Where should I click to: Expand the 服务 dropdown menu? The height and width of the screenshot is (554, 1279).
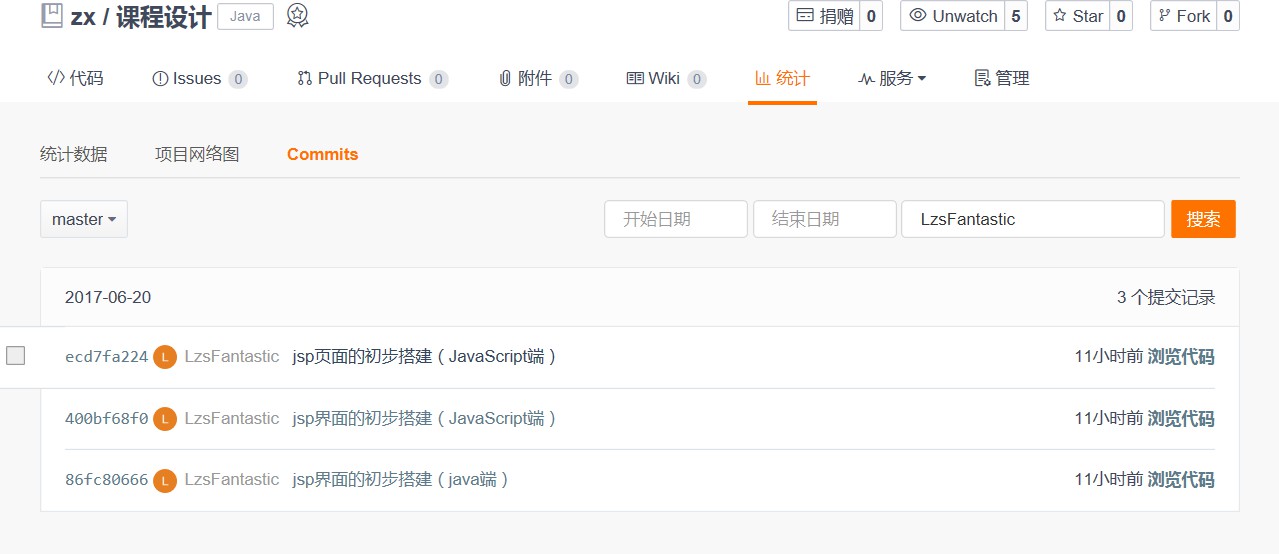[x=892, y=78]
